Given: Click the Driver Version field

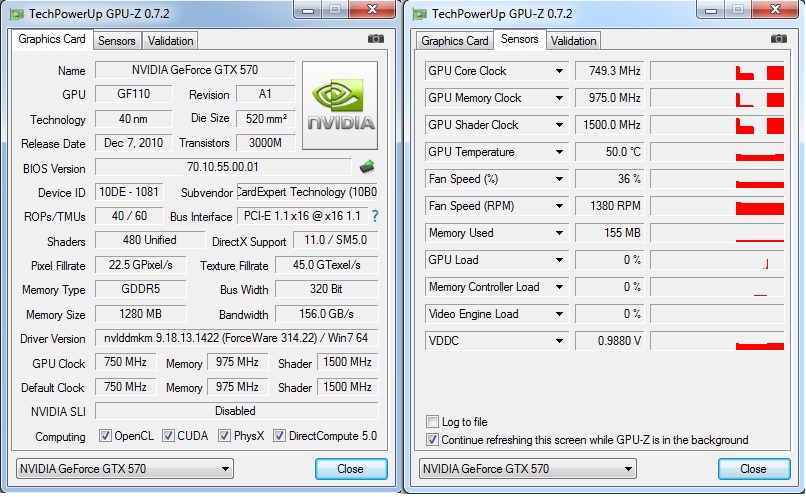Looking at the screenshot, I should coord(236,338).
